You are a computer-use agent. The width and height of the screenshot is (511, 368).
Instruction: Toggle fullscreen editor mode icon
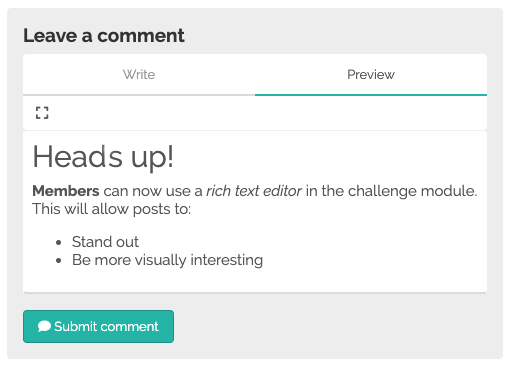tap(42, 113)
